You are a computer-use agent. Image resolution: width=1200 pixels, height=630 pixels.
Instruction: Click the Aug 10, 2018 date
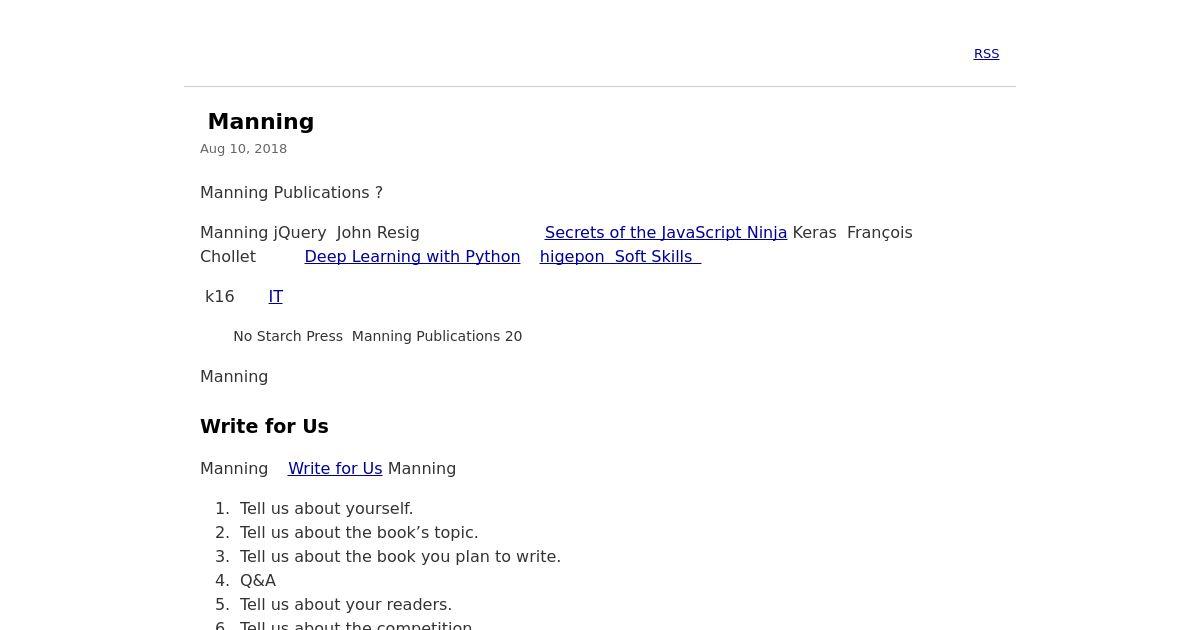pos(244,149)
